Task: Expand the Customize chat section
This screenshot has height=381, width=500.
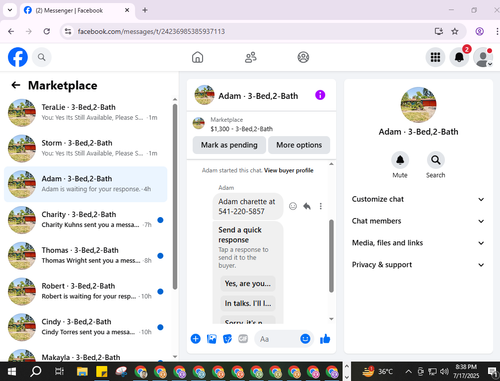Action: 418,199
